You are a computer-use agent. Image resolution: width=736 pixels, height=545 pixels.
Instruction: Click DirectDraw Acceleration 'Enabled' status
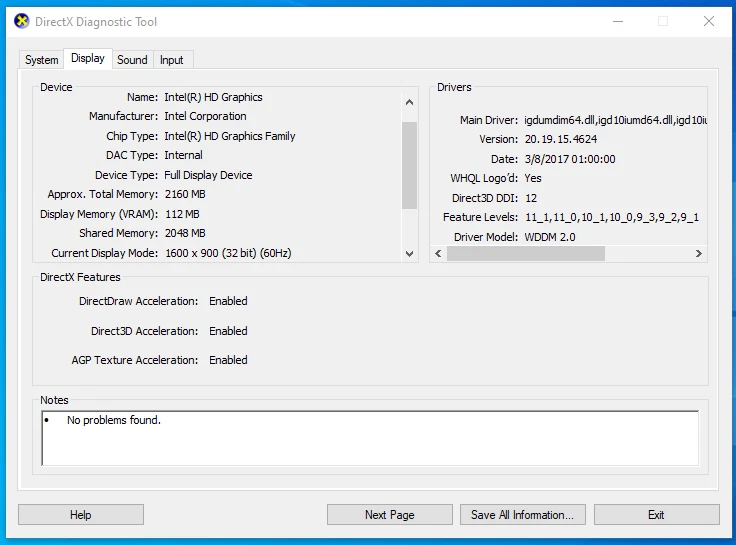pyautogui.click(x=228, y=301)
